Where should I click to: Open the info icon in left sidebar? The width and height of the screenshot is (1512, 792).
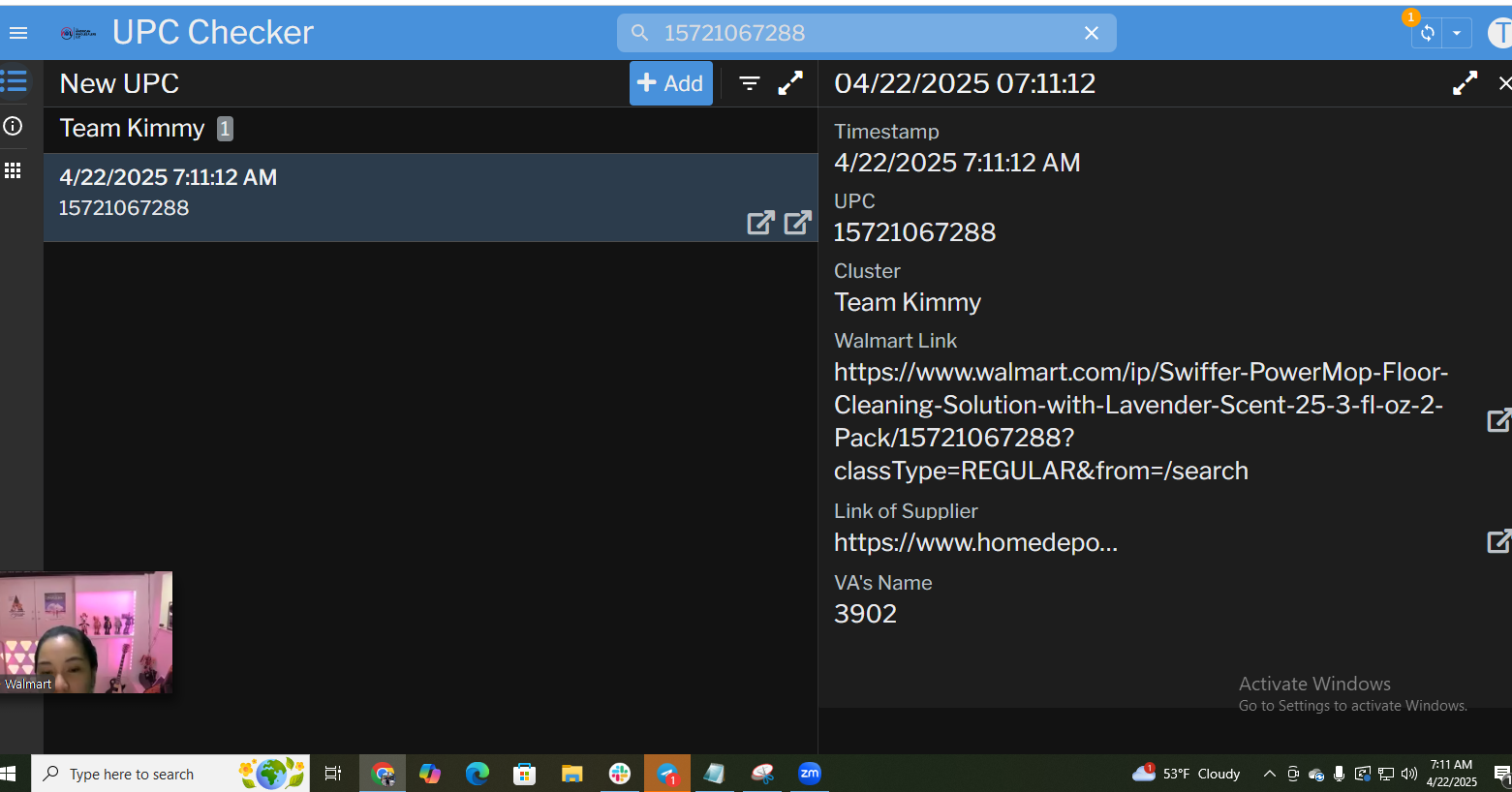[x=14, y=126]
